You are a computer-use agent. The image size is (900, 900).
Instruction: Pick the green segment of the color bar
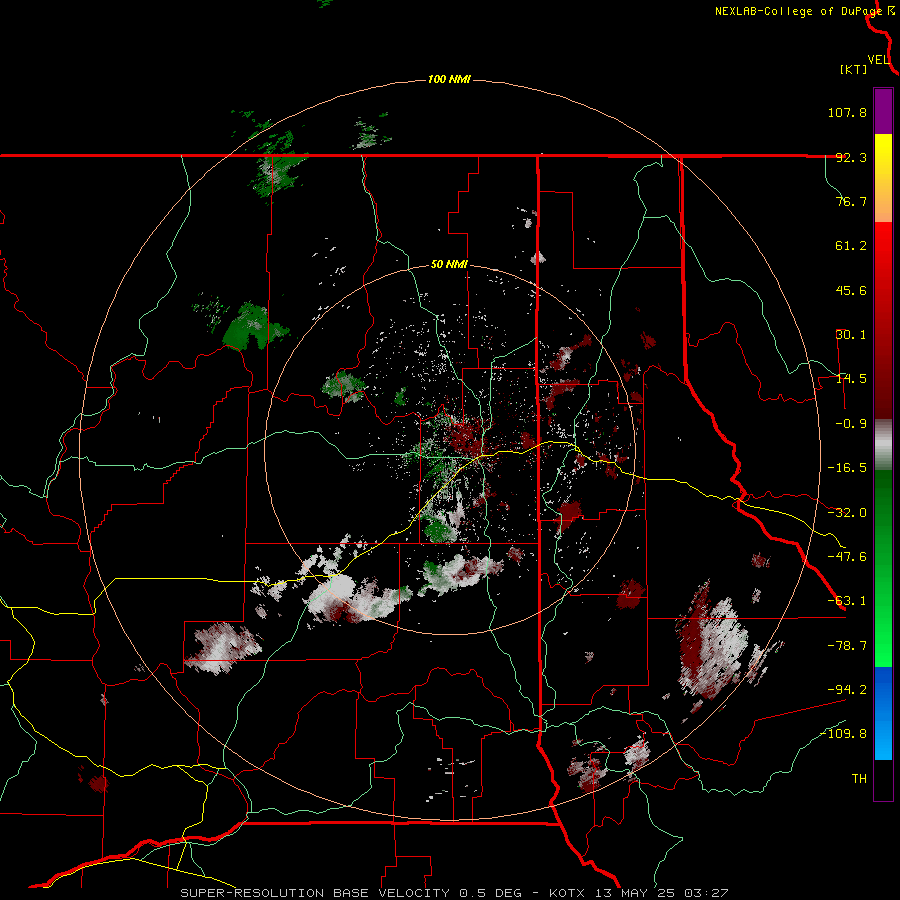coord(883,568)
